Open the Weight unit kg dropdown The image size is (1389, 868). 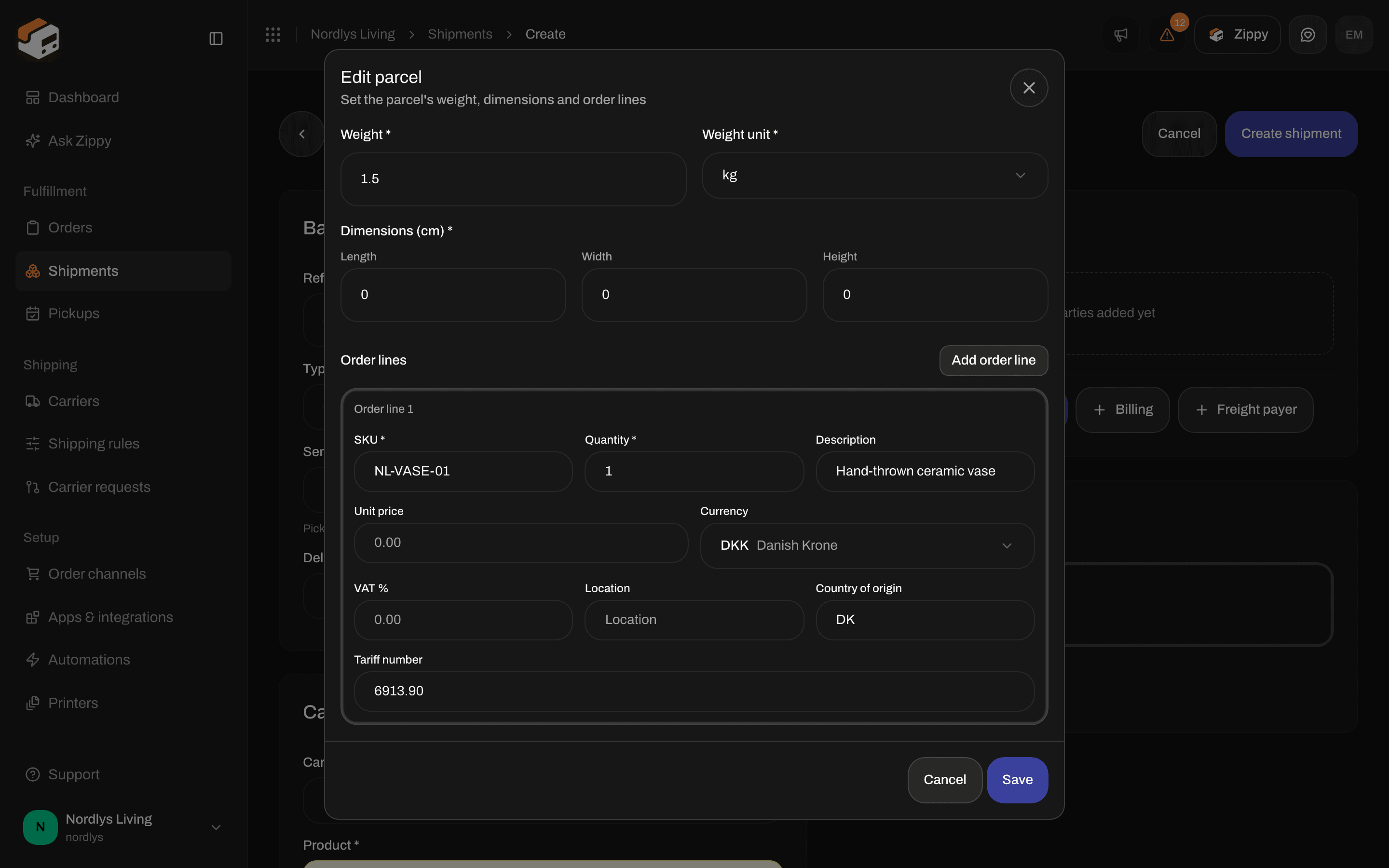(x=875, y=176)
